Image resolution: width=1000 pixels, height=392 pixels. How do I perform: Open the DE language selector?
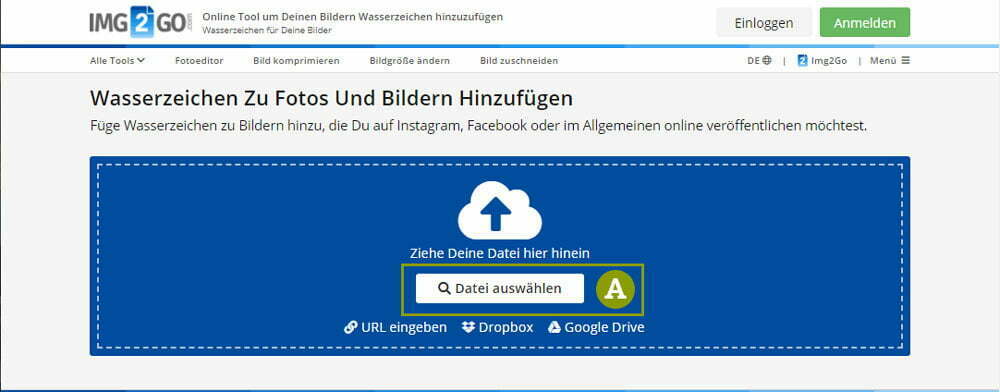[x=759, y=61]
